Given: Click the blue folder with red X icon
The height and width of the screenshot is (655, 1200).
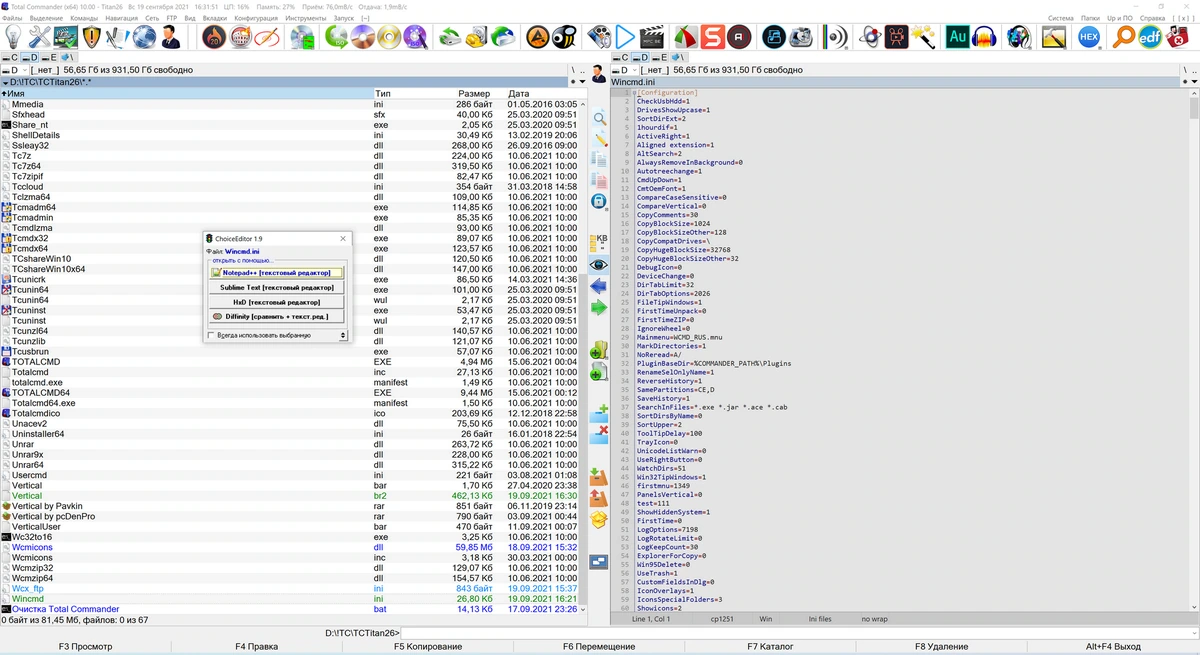Looking at the screenshot, I should point(599,435).
